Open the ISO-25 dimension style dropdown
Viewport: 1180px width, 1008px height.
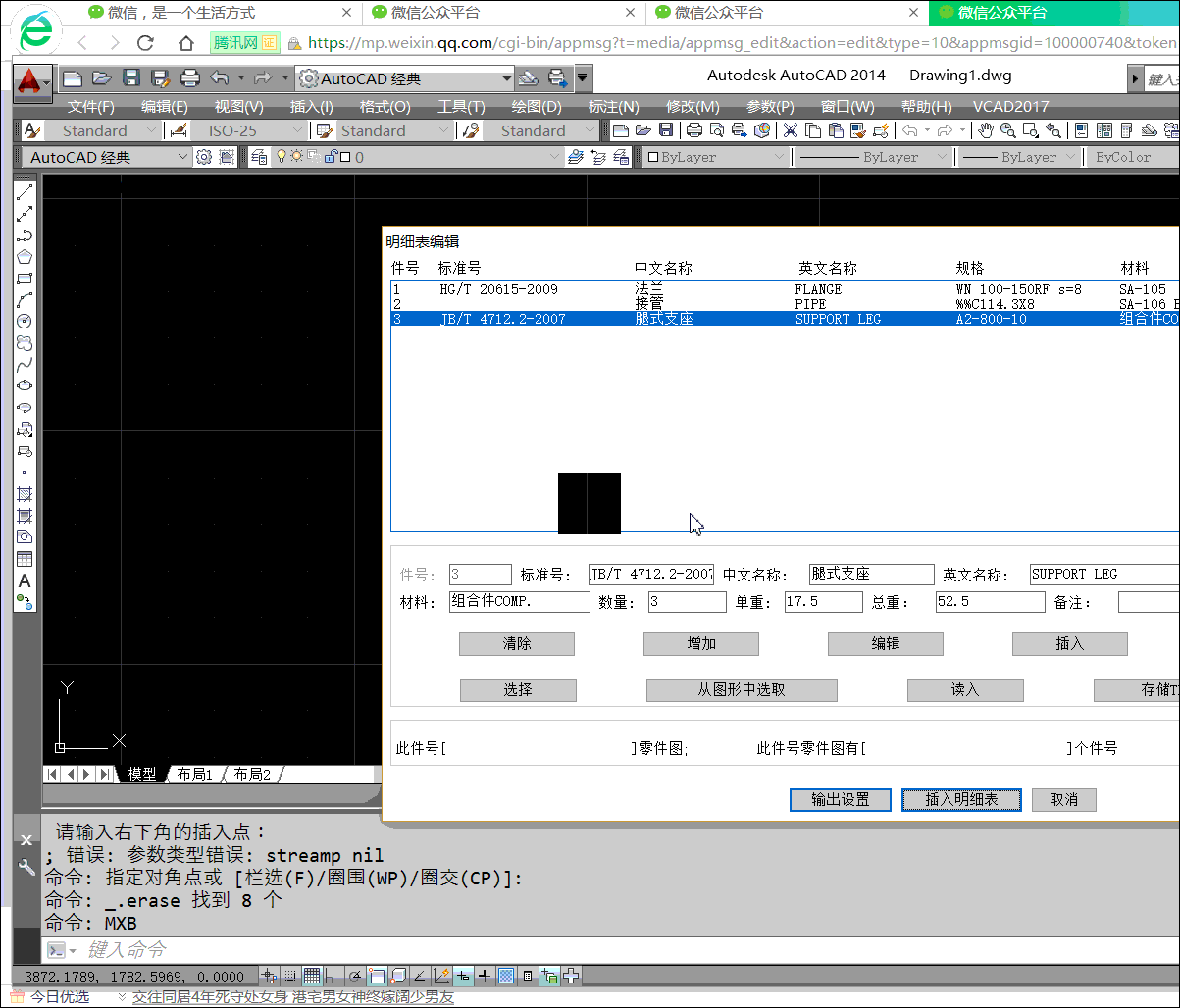click(x=298, y=130)
